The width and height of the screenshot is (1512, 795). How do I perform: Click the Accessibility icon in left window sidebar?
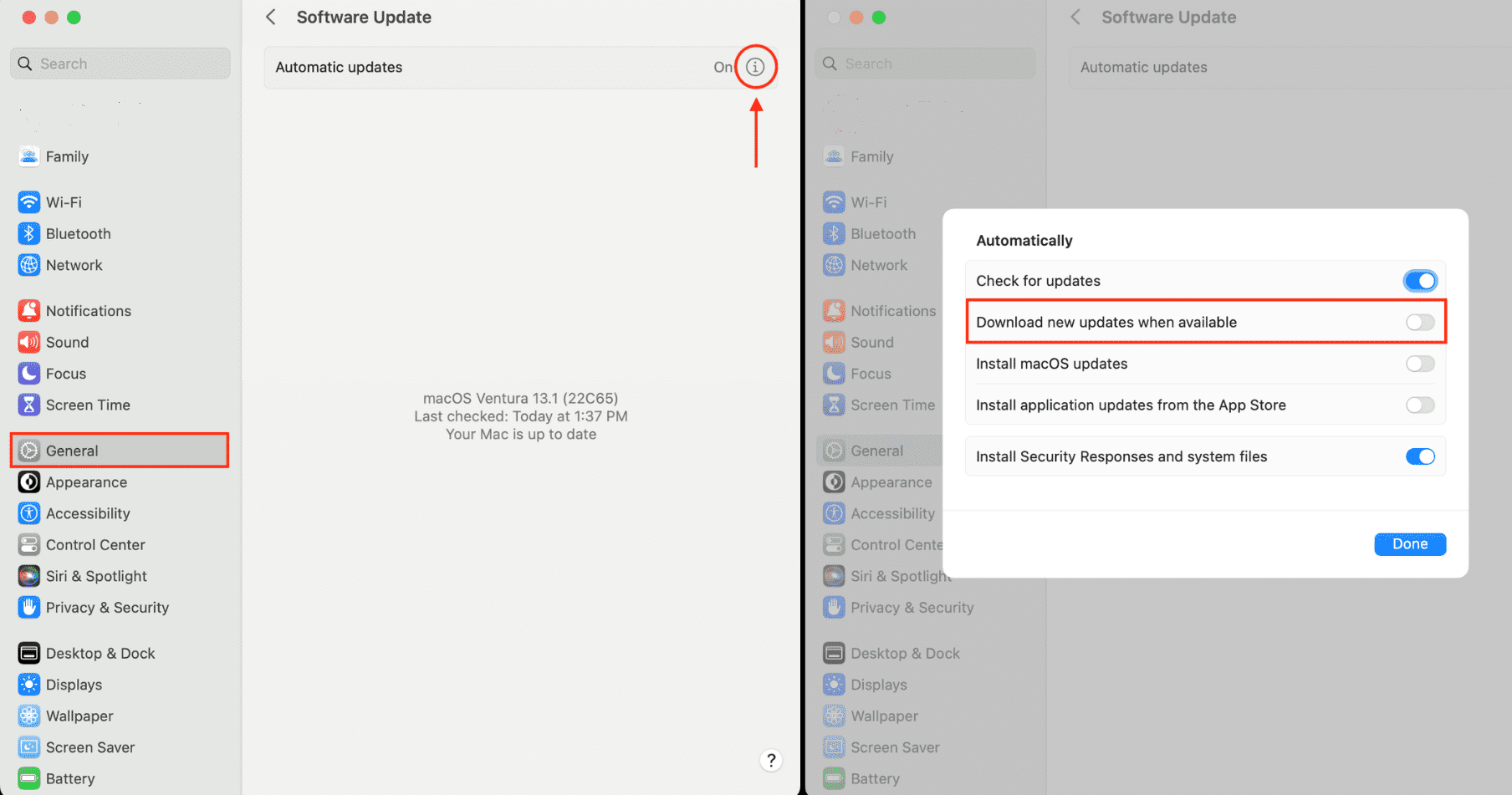(29, 513)
